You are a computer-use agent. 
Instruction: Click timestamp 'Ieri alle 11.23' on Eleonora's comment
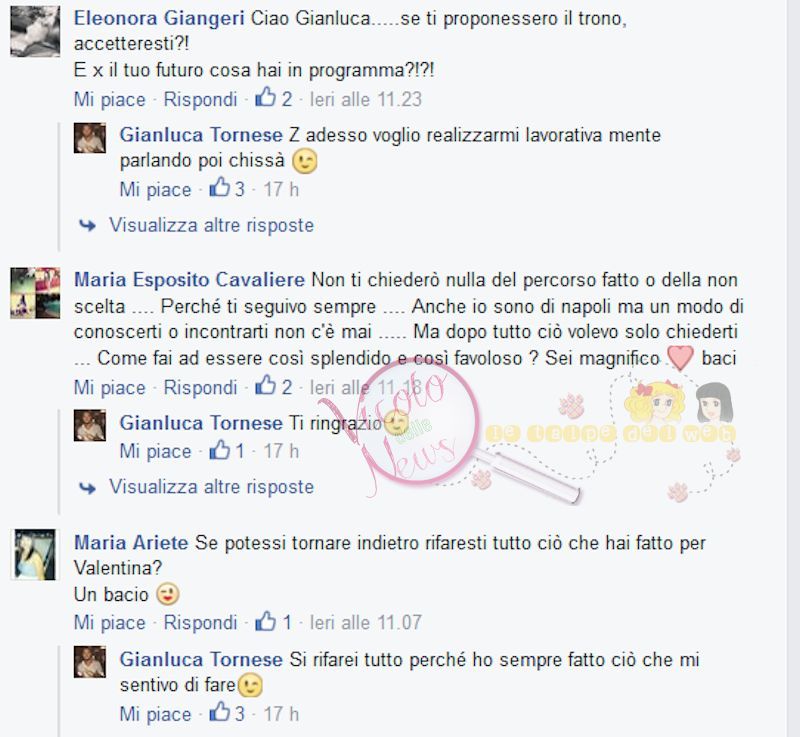tap(366, 99)
